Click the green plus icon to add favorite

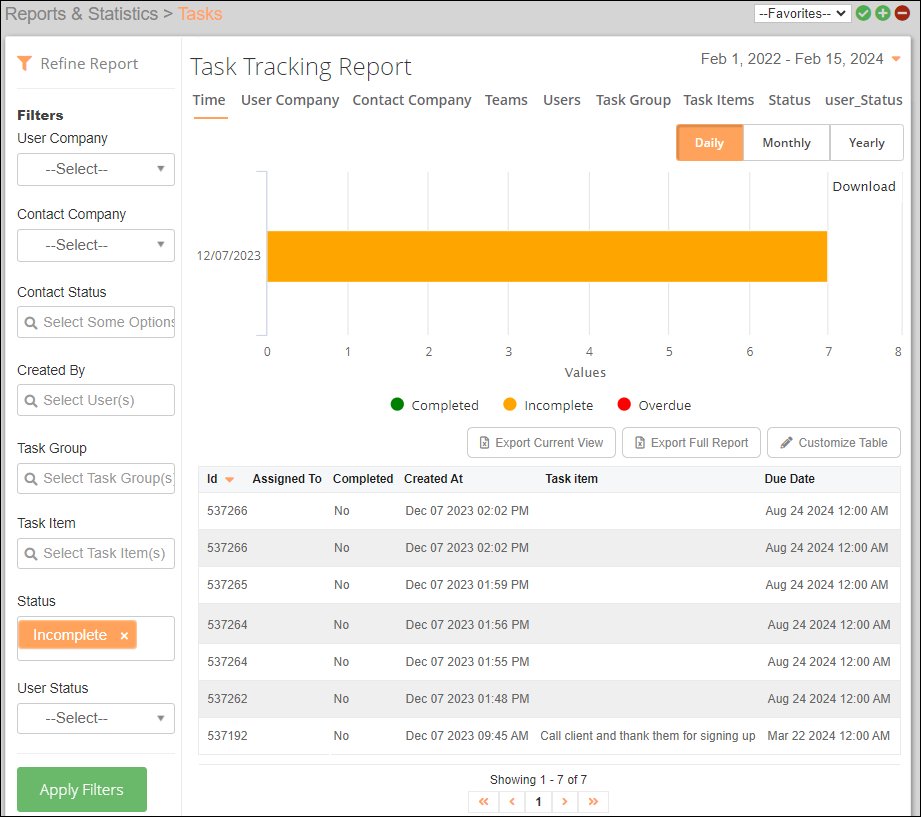click(880, 14)
